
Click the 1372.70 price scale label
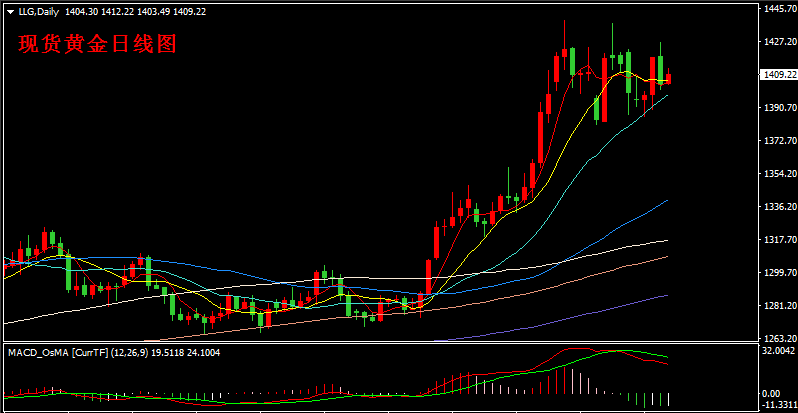[x=779, y=140]
